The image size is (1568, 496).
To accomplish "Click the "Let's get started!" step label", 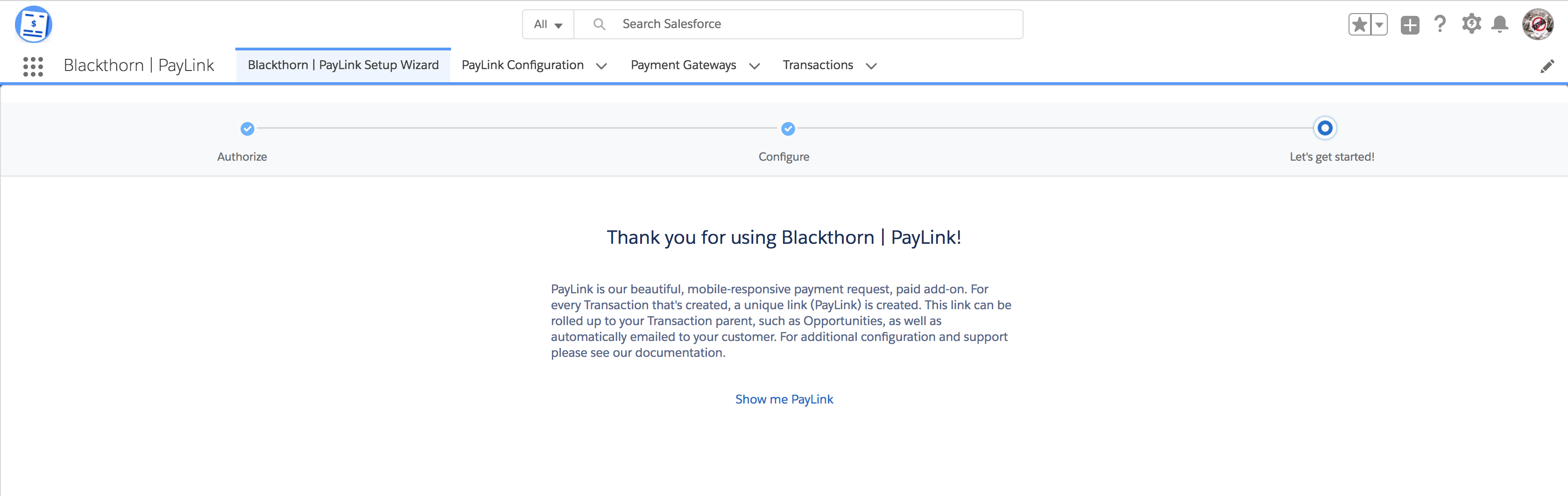I will pyautogui.click(x=1332, y=157).
